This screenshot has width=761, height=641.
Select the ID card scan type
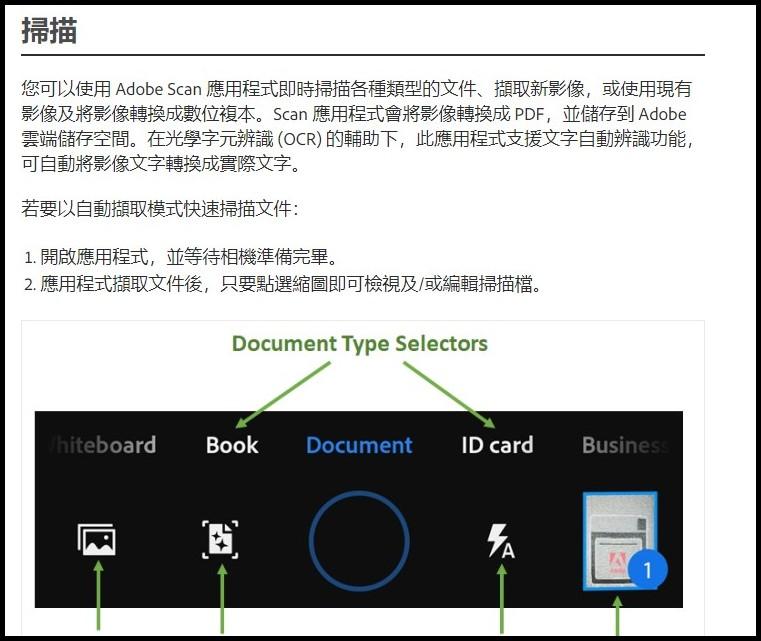pyautogui.click(x=497, y=445)
